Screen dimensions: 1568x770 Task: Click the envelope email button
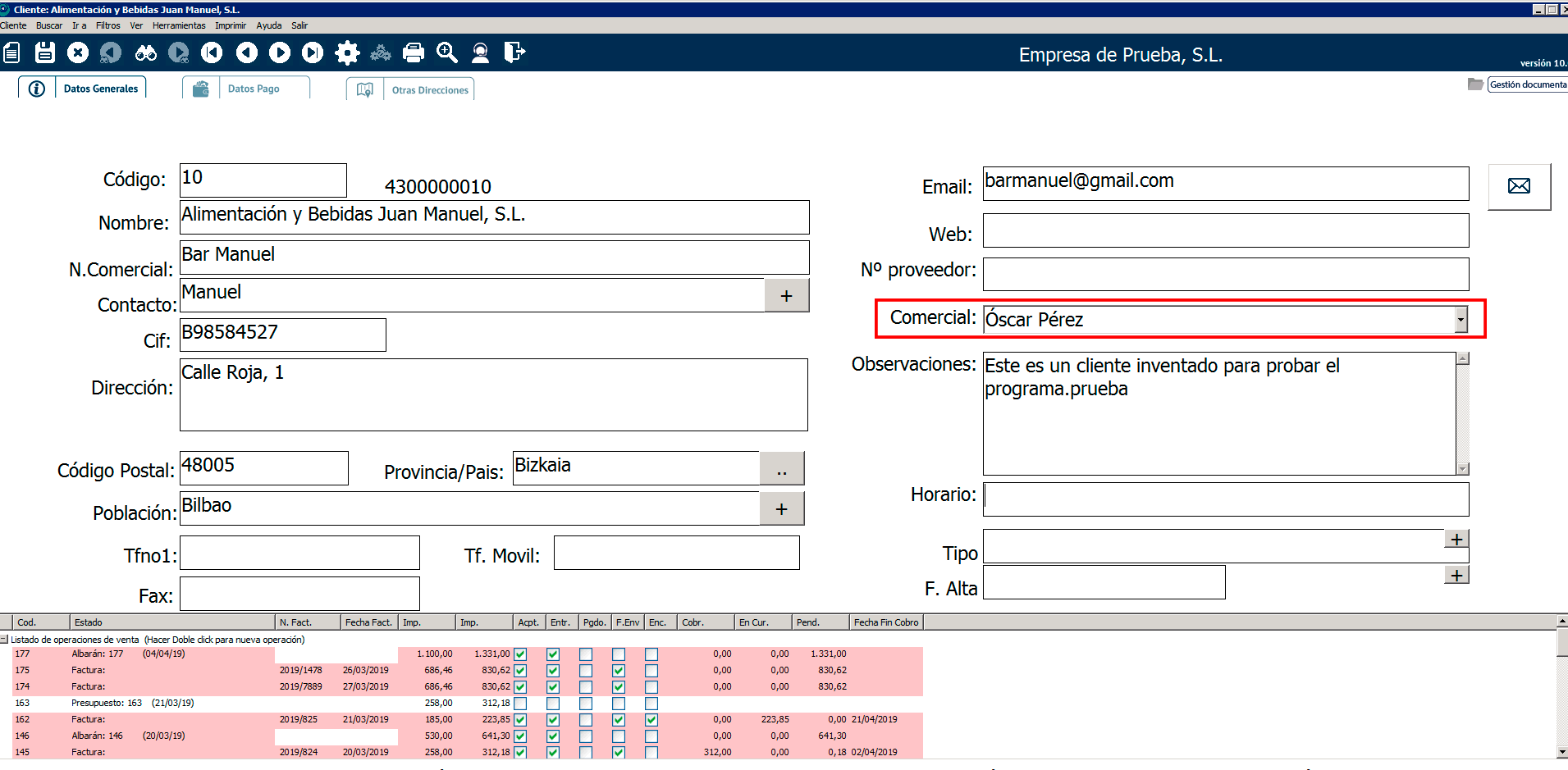point(1519,186)
